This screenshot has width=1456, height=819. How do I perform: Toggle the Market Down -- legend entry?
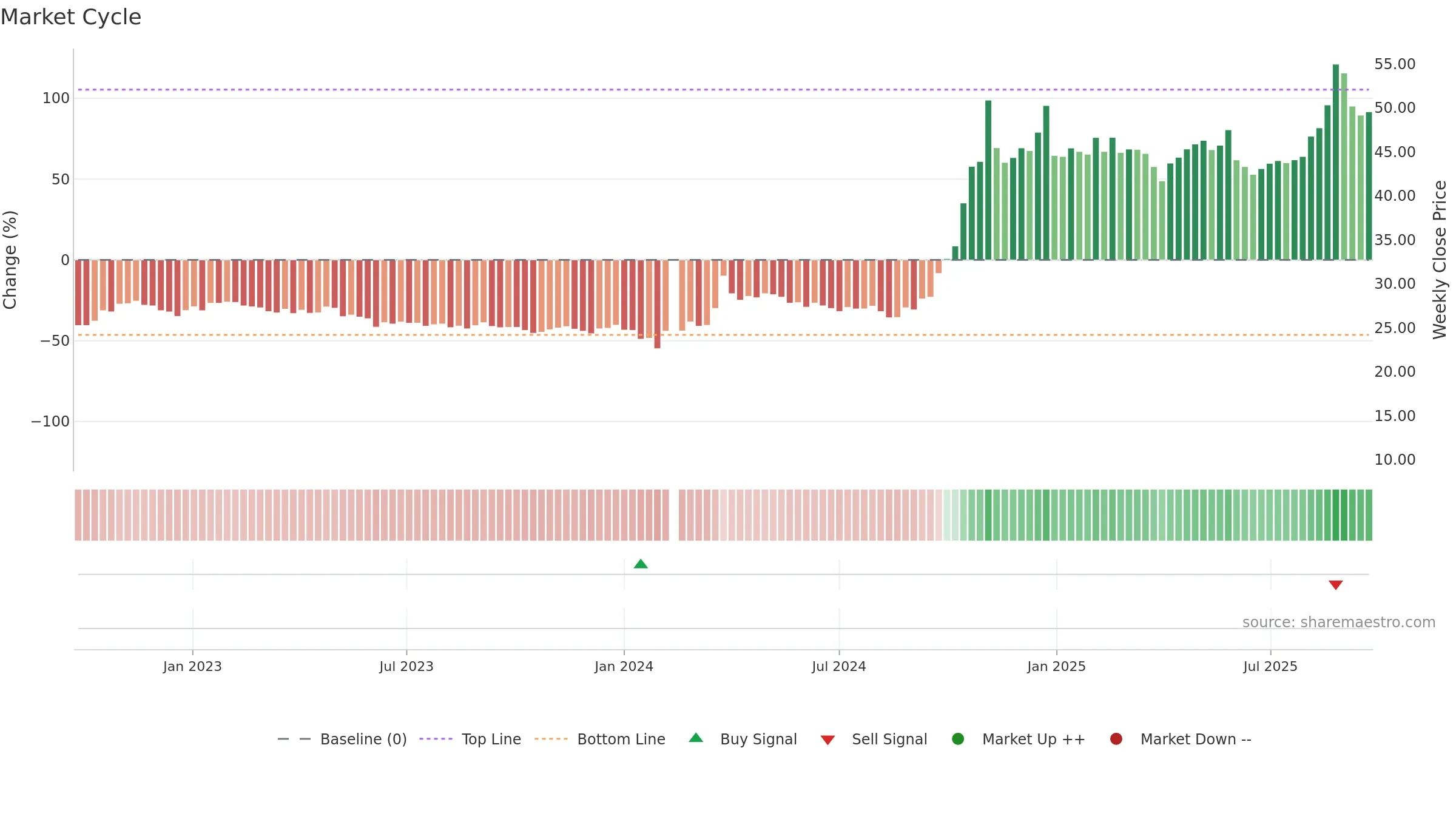point(1180,739)
